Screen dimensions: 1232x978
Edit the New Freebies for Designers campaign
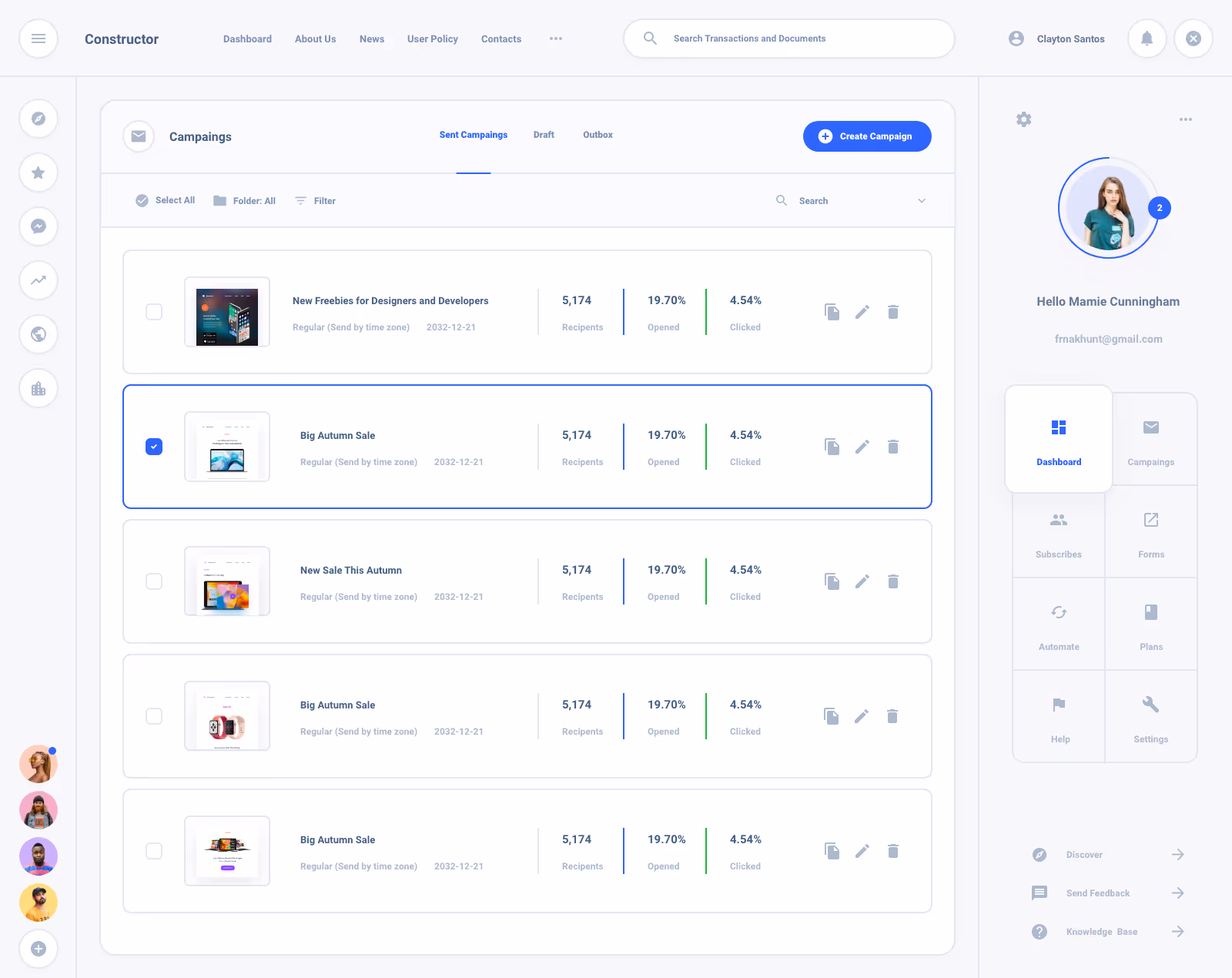tap(862, 312)
